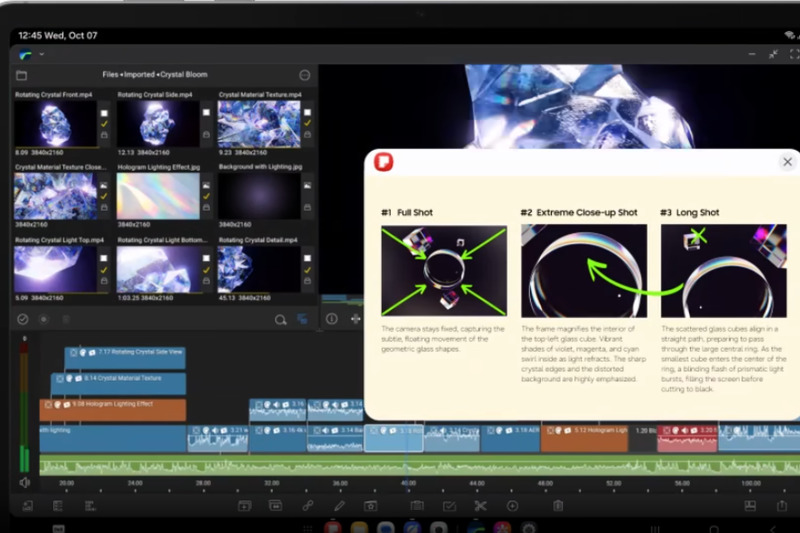The height and width of the screenshot is (533, 800).
Task: Click the first icon in bottom-left toolbar
Action: point(28,505)
